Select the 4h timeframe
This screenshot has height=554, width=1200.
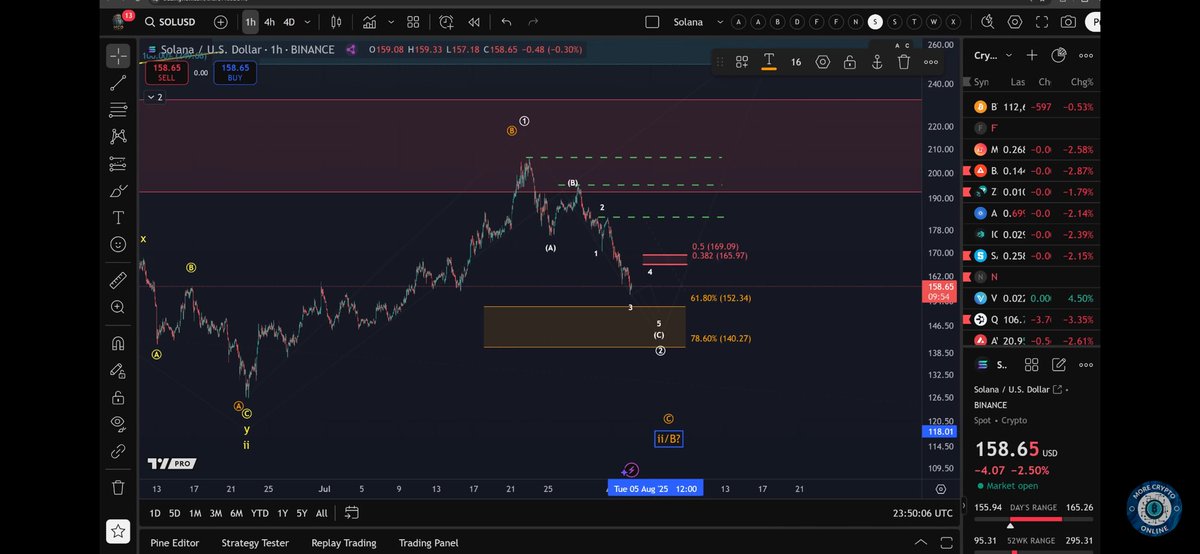pyautogui.click(x=269, y=21)
